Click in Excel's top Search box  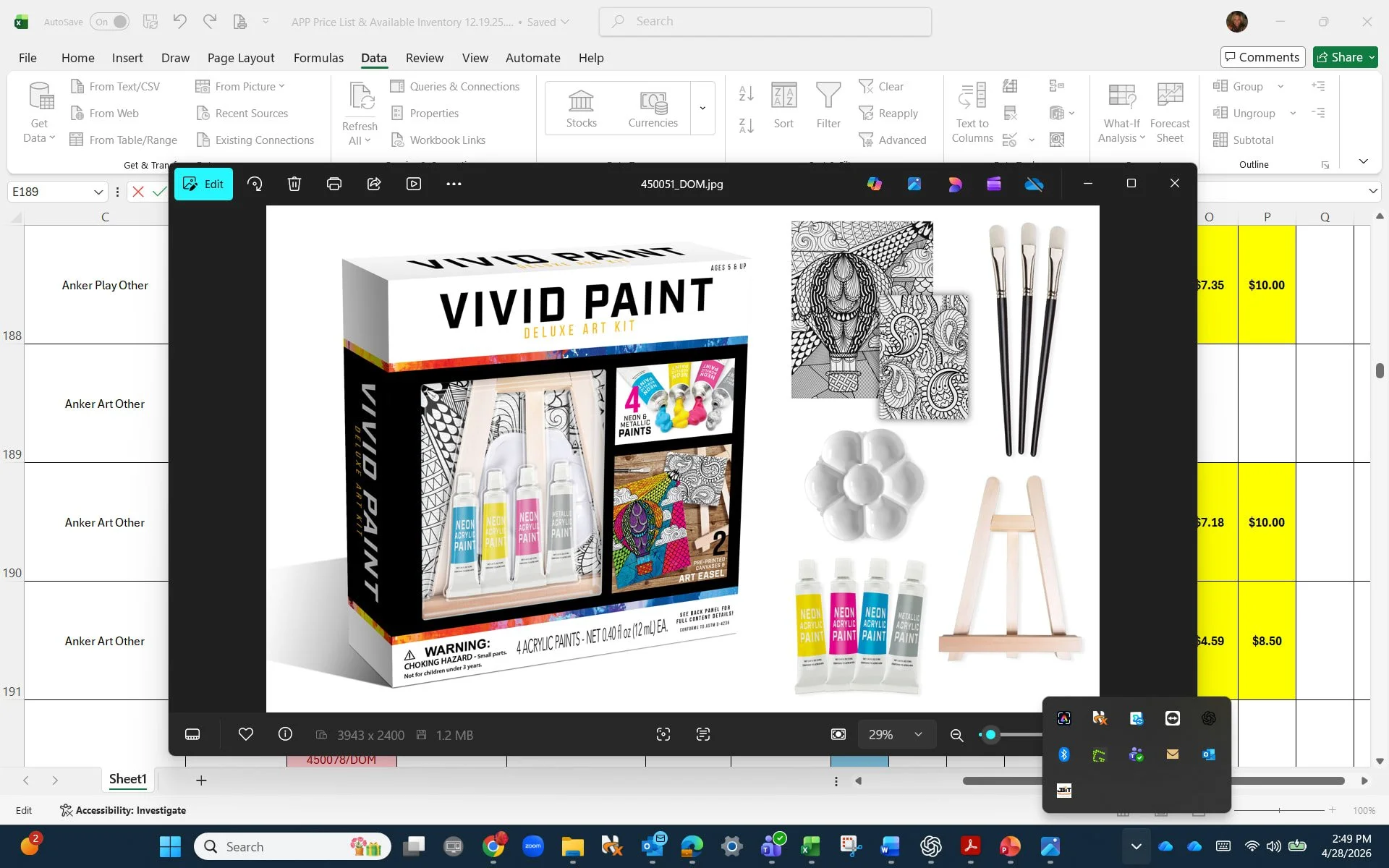(x=765, y=22)
